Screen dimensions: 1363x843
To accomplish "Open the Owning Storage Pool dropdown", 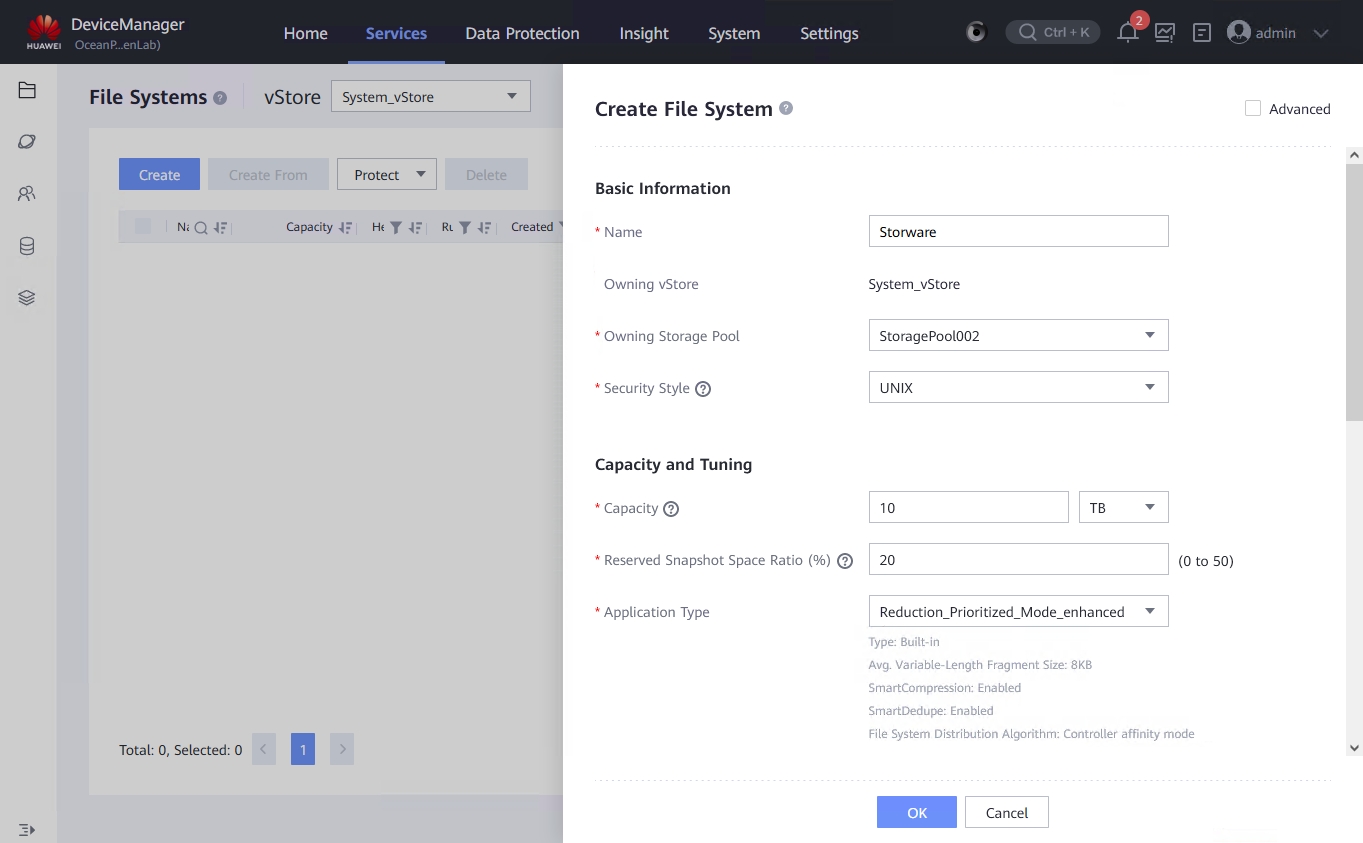I will pos(1018,336).
